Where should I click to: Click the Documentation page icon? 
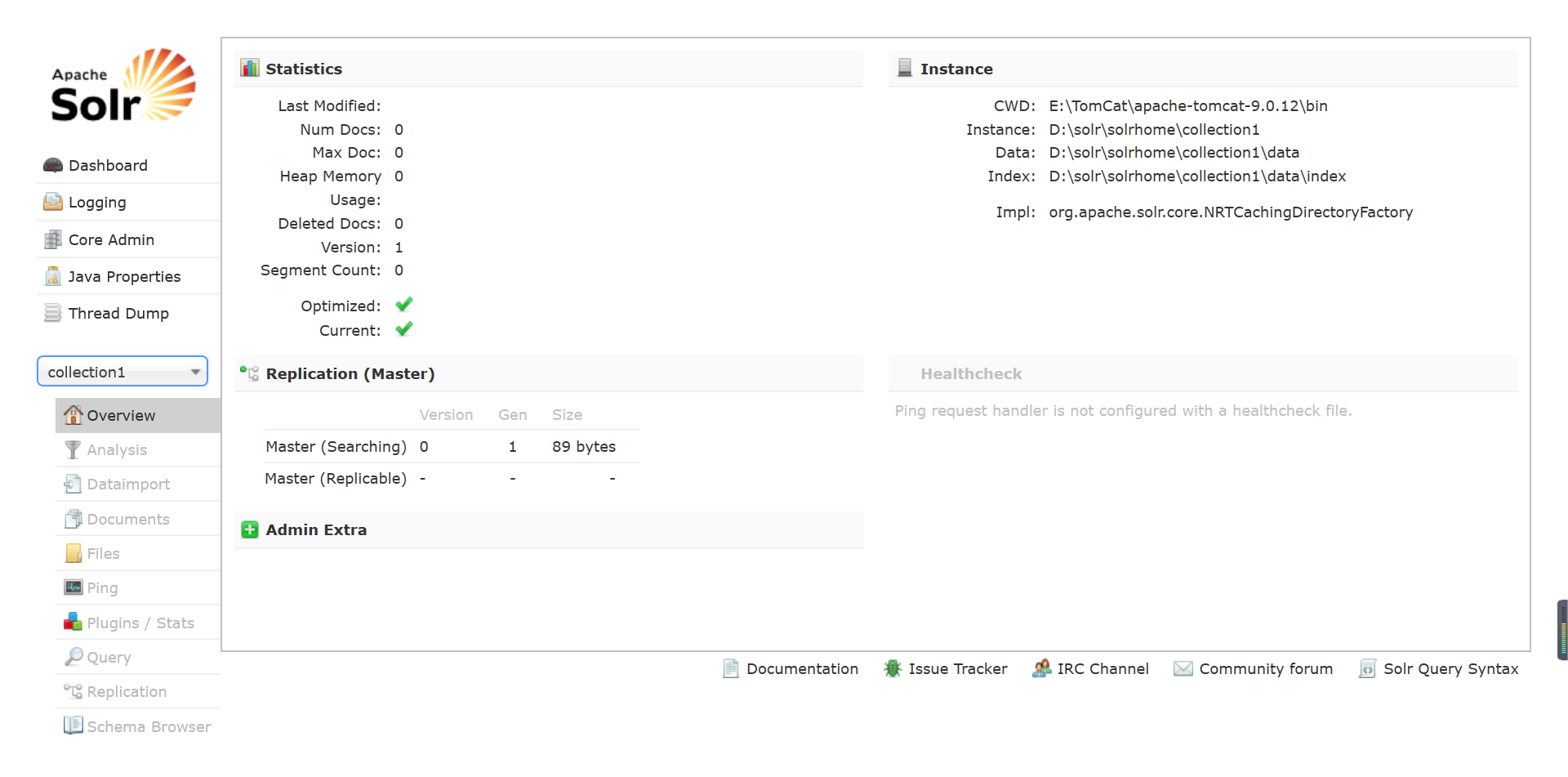pyautogui.click(x=731, y=668)
